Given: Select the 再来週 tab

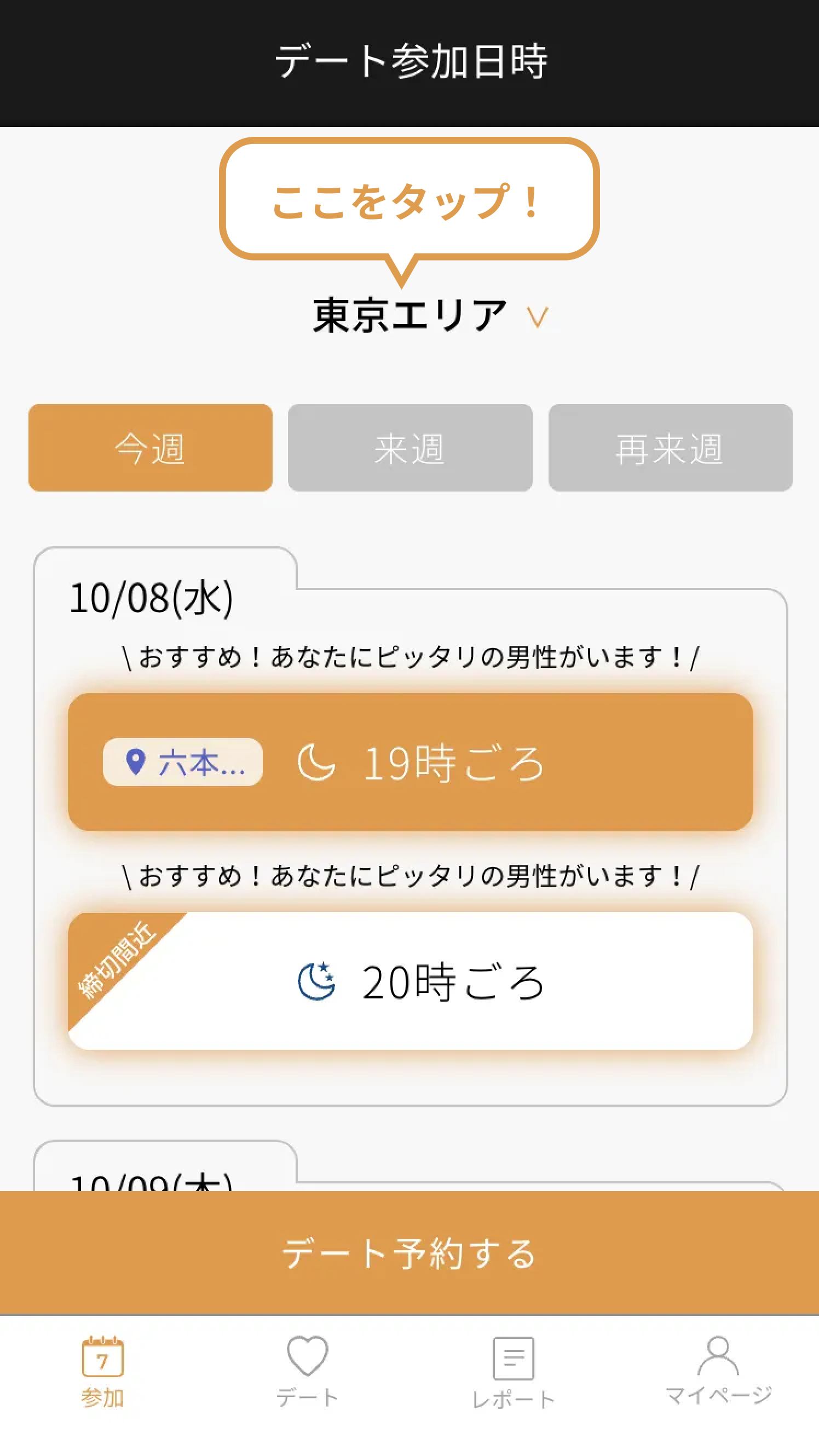Looking at the screenshot, I should pos(670,448).
